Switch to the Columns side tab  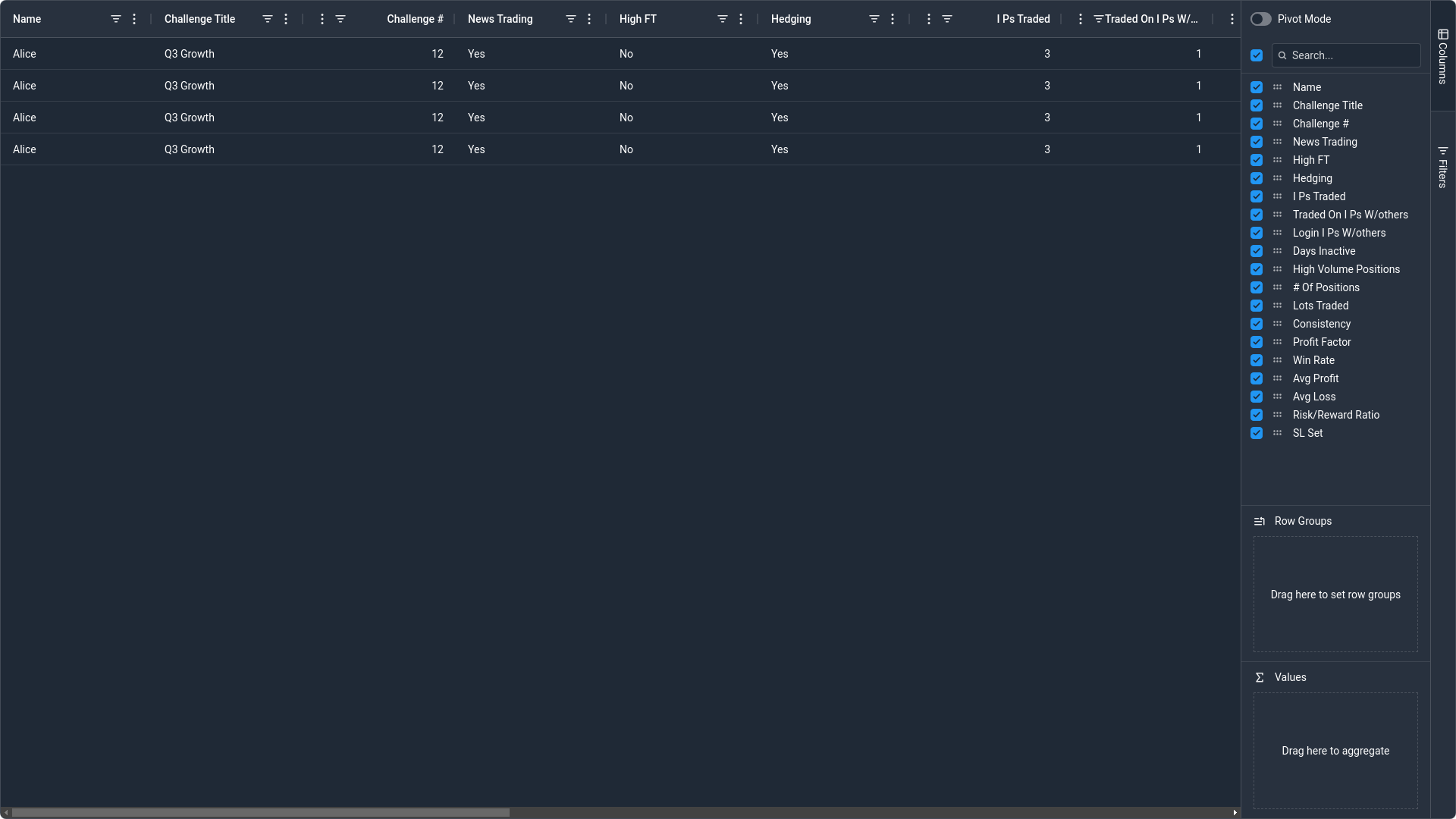tap(1442, 56)
